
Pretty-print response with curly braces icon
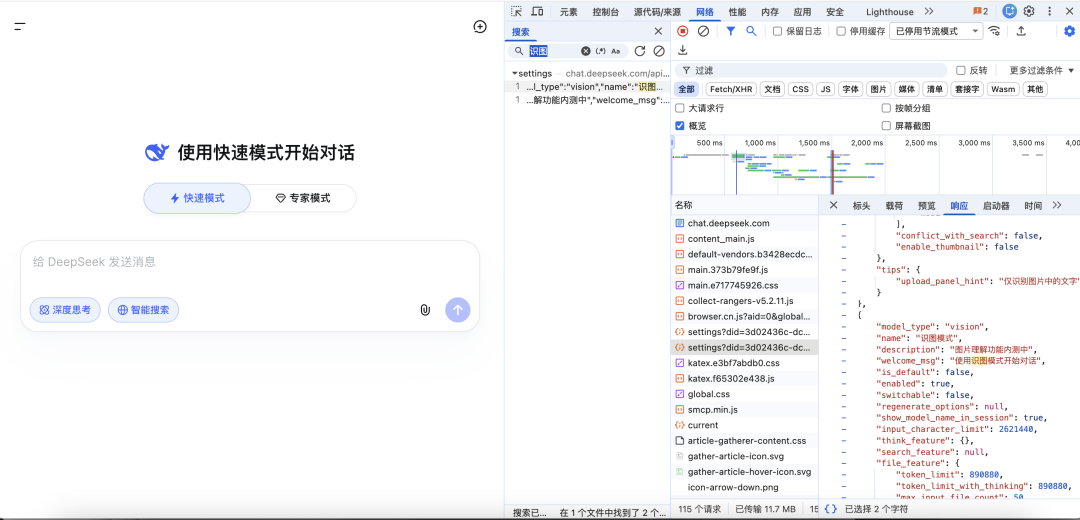coord(830,509)
